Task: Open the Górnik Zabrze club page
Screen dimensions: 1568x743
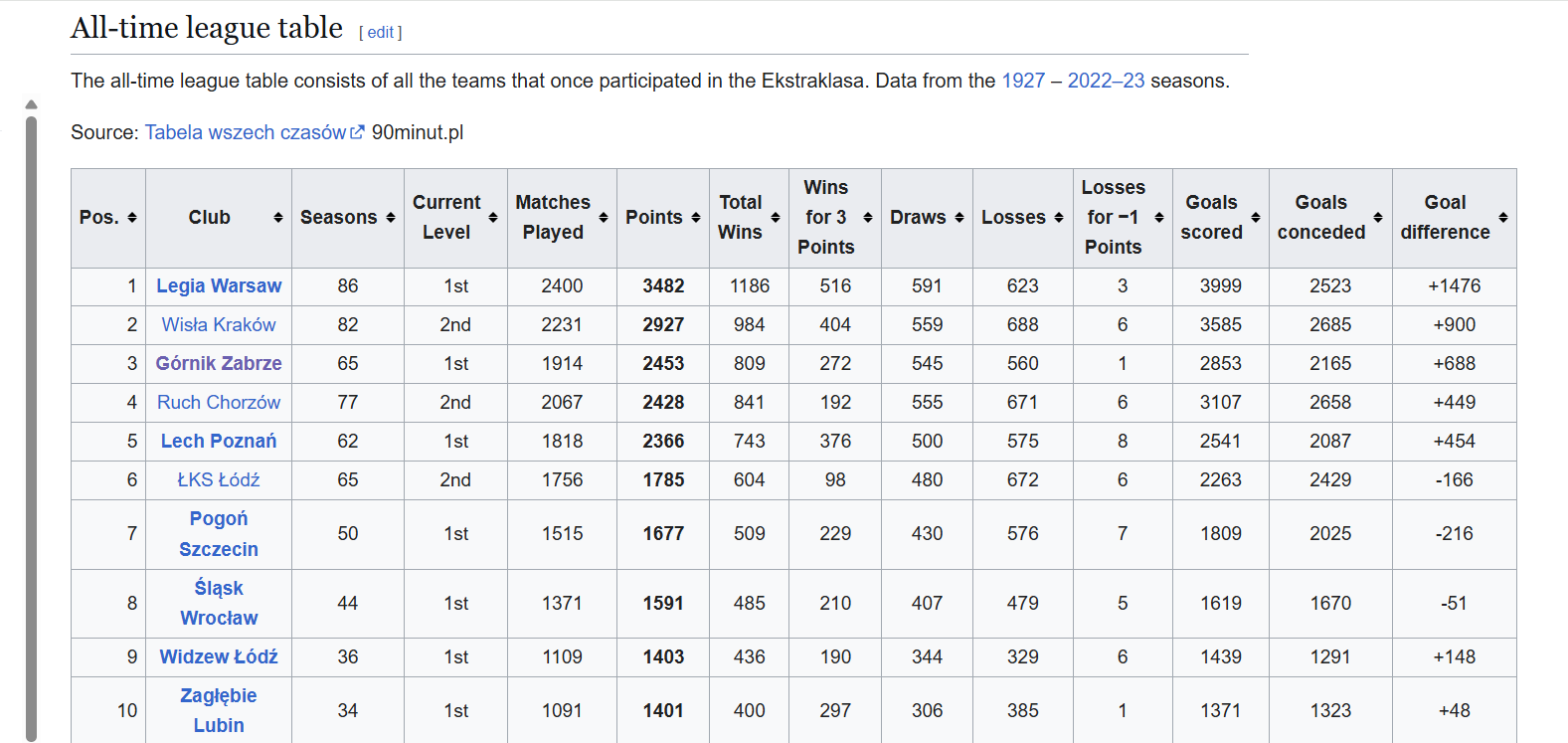Action: tap(219, 364)
